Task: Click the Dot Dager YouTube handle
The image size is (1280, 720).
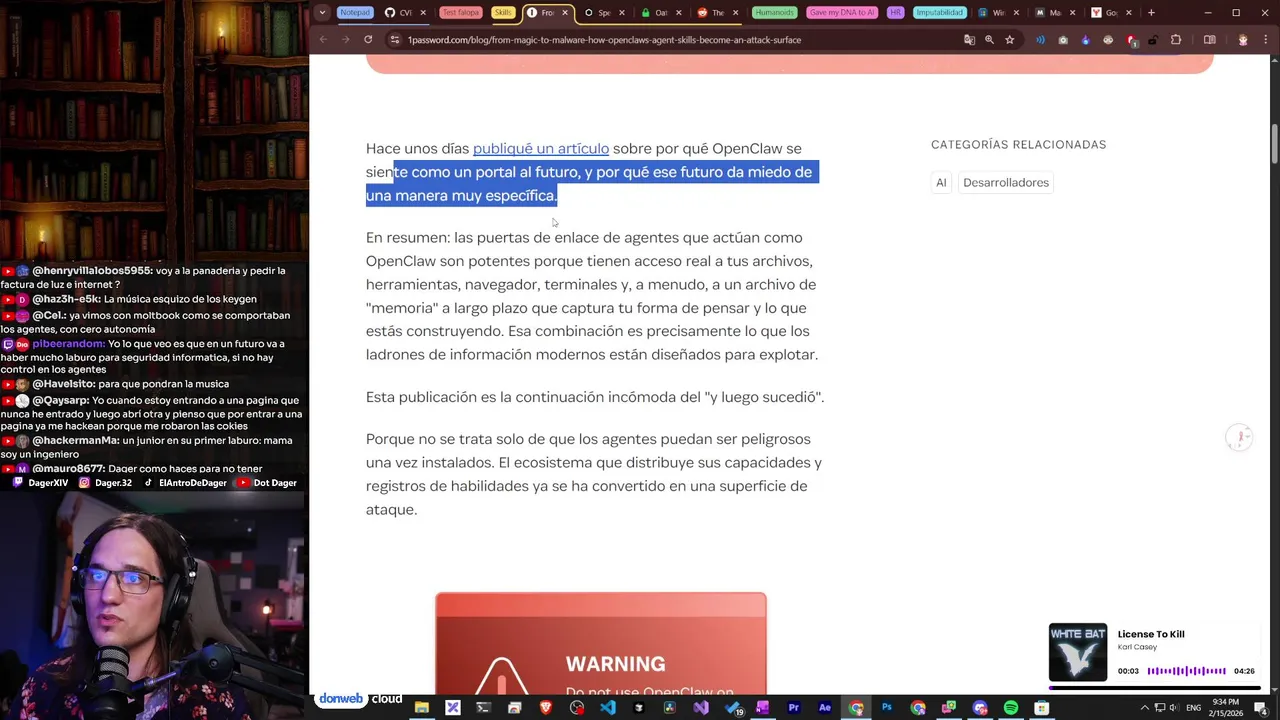Action: pos(275,483)
